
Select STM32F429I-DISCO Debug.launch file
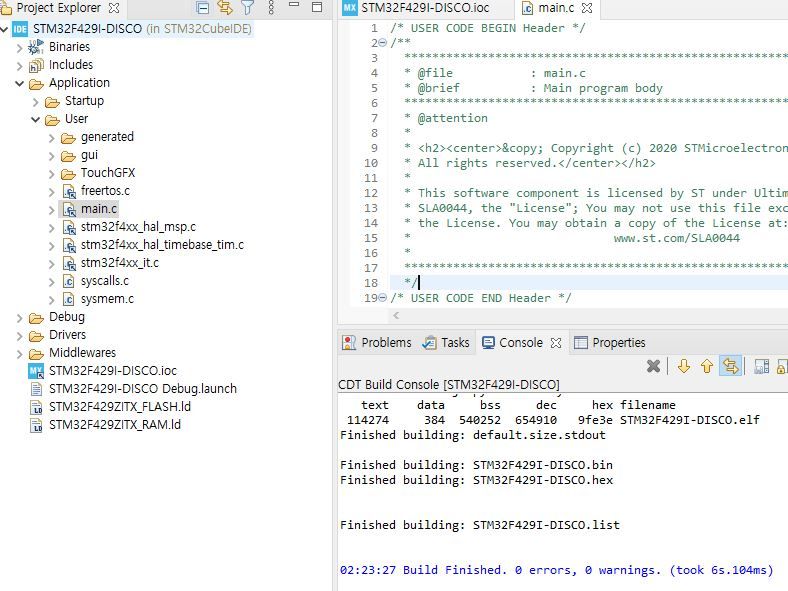point(143,389)
